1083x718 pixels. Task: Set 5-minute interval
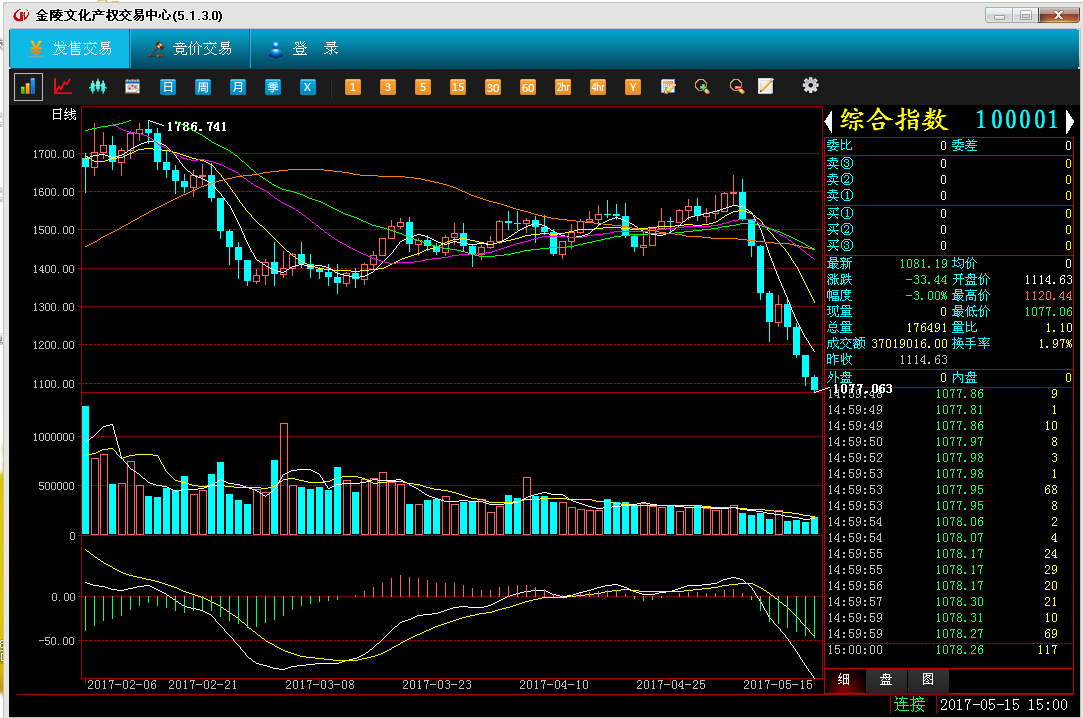click(423, 86)
